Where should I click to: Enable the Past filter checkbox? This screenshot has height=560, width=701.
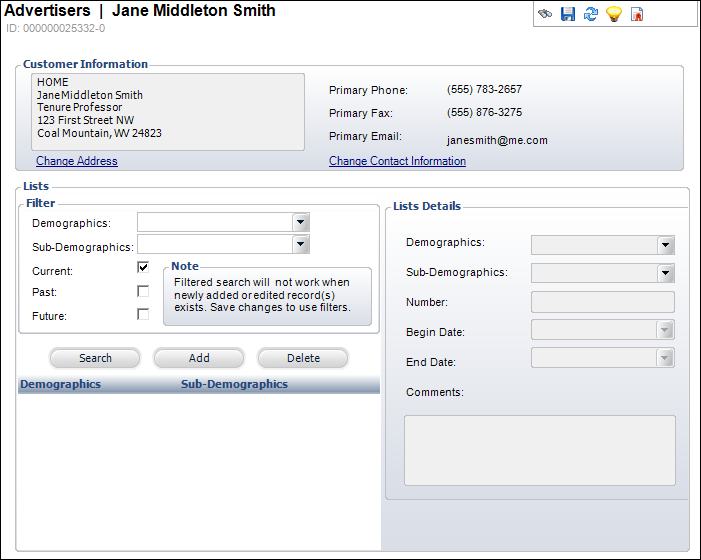143,291
